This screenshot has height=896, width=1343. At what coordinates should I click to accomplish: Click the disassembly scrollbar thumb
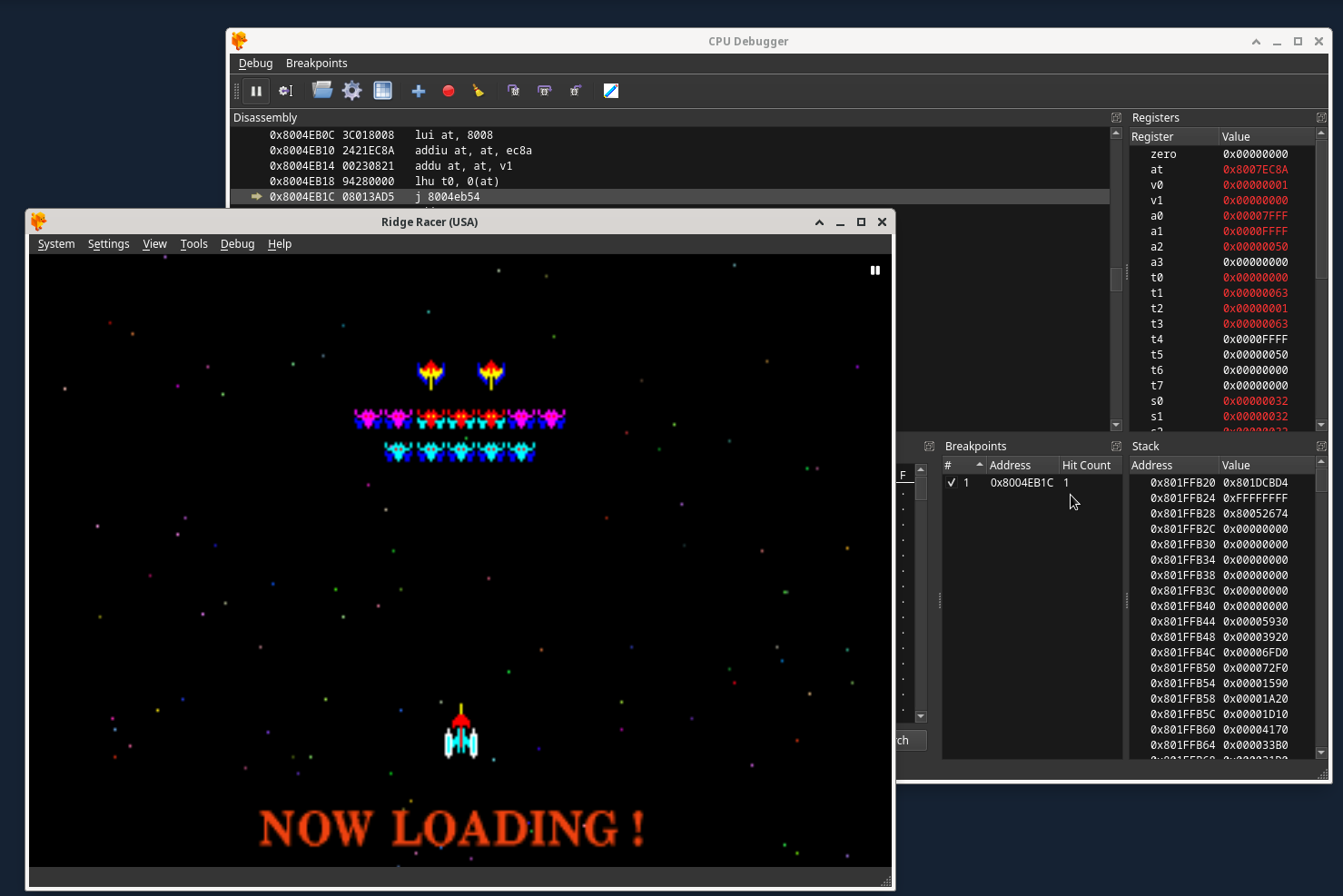click(x=1116, y=279)
